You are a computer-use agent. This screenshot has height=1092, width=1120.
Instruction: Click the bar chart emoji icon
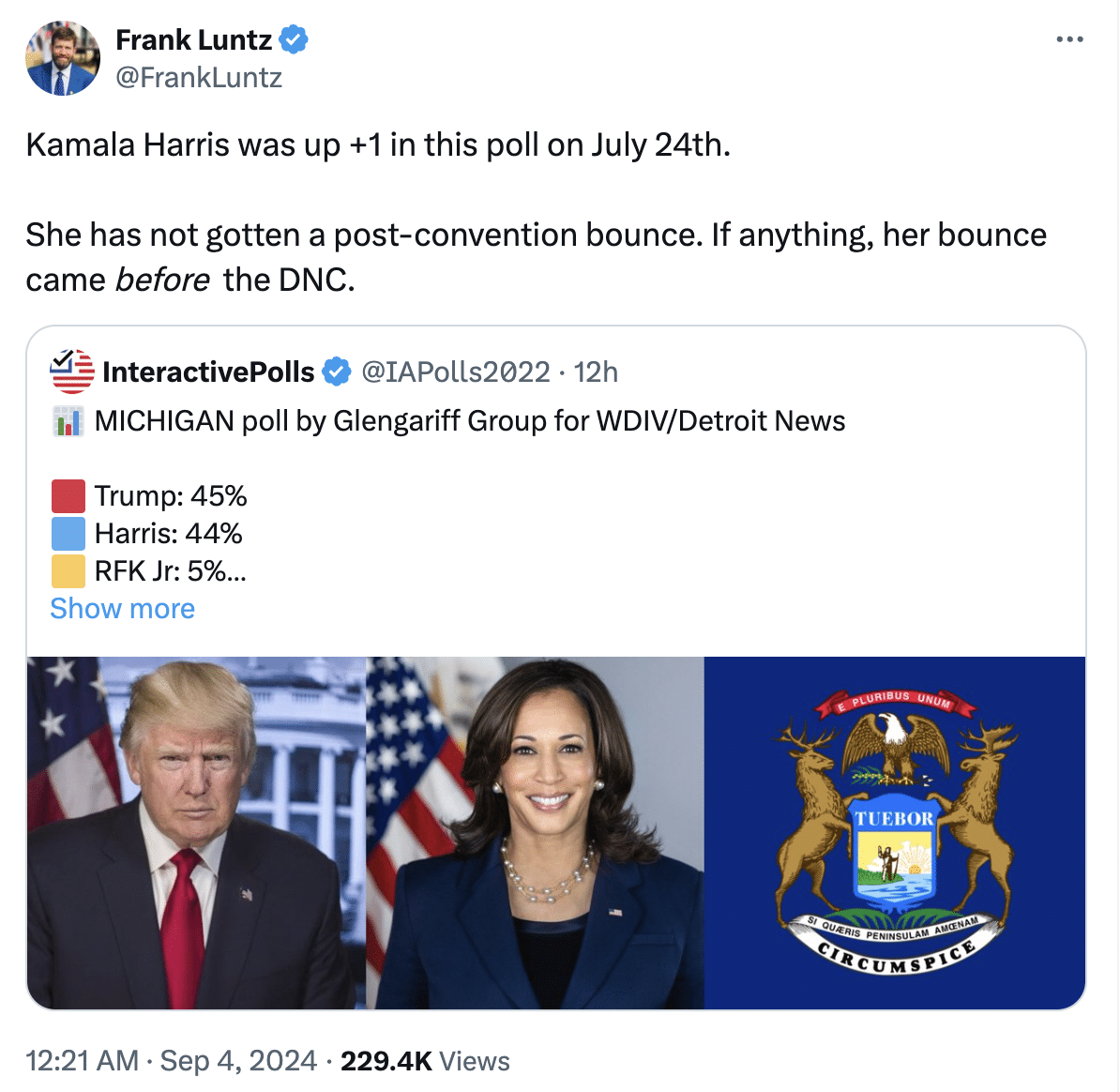click(x=68, y=421)
